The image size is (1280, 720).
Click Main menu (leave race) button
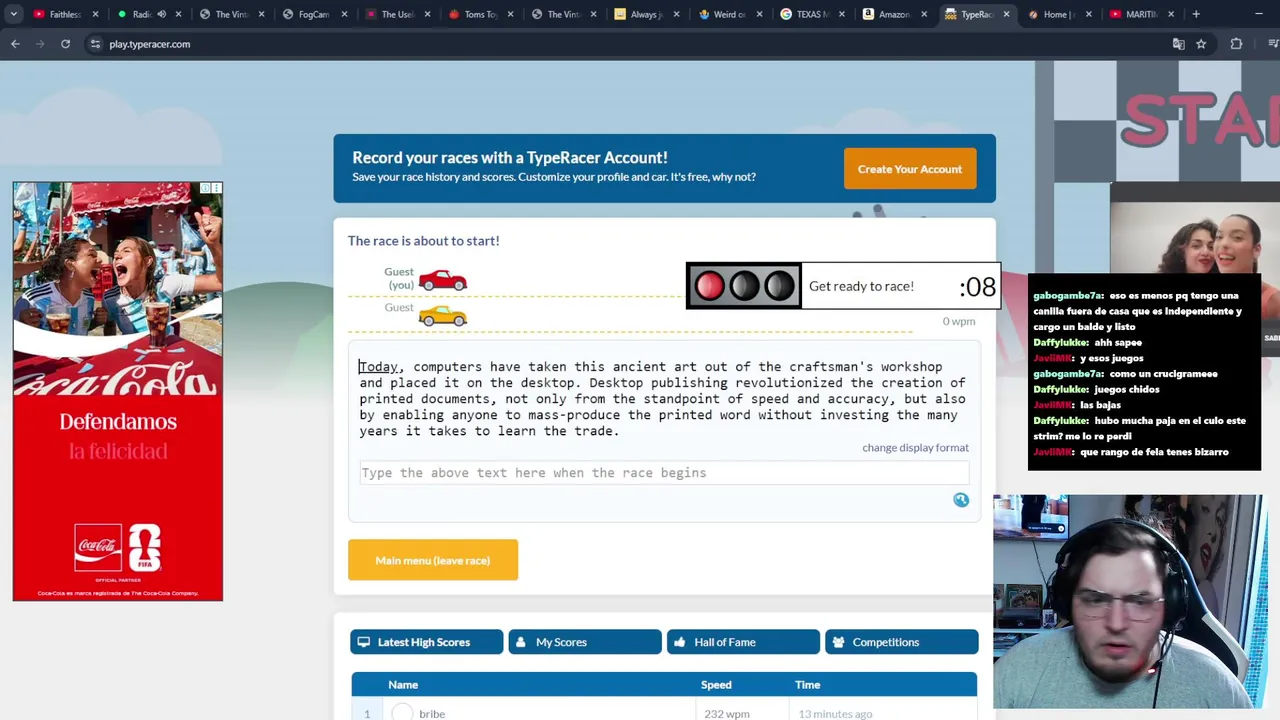pos(433,560)
